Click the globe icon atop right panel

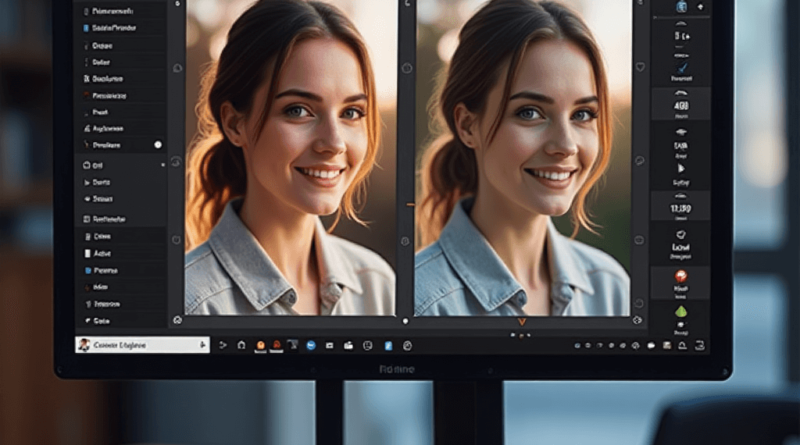[681, 7]
